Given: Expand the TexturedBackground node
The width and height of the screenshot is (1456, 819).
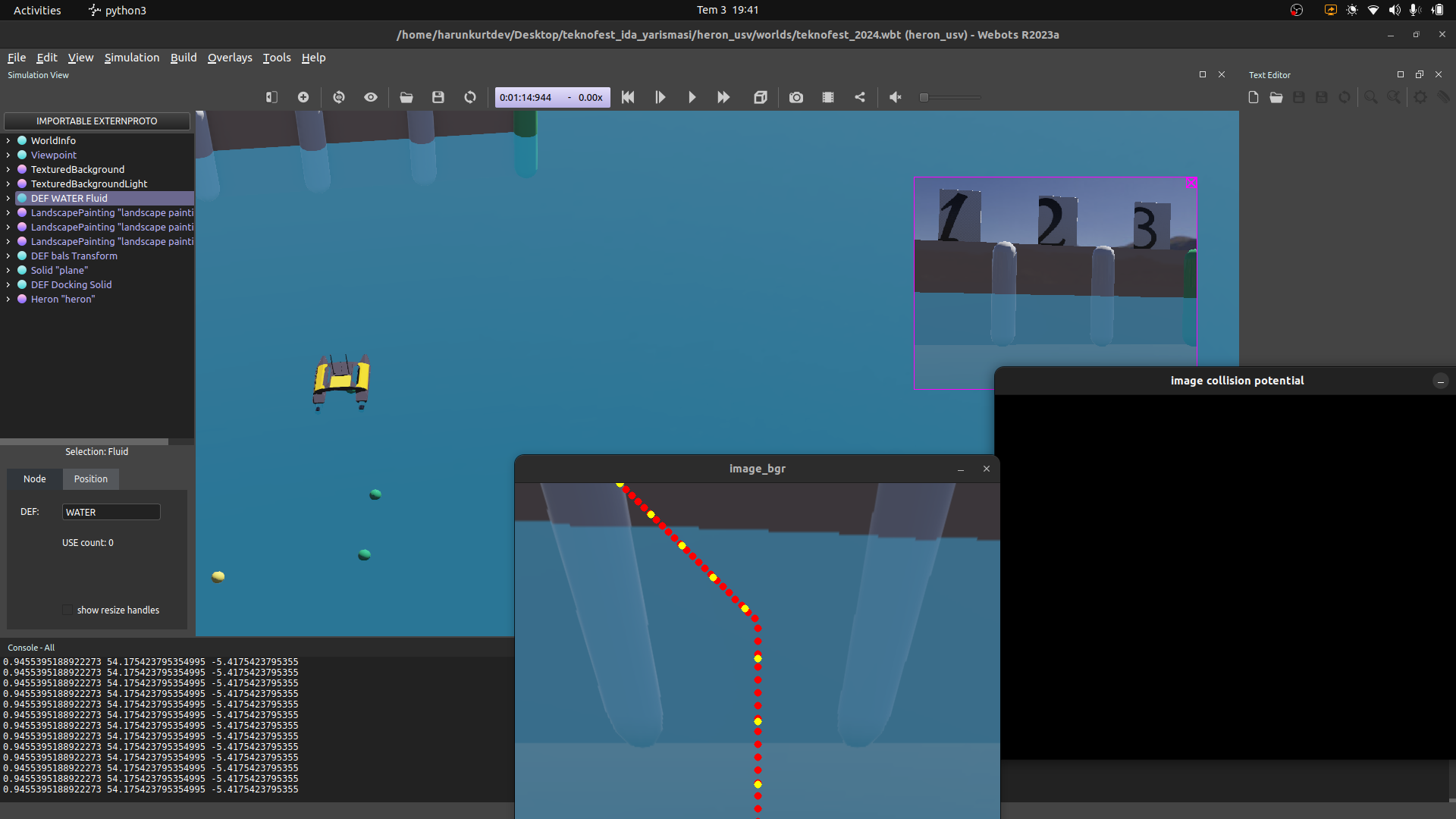Looking at the screenshot, I should pyautogui.click(x=8, y=170).
